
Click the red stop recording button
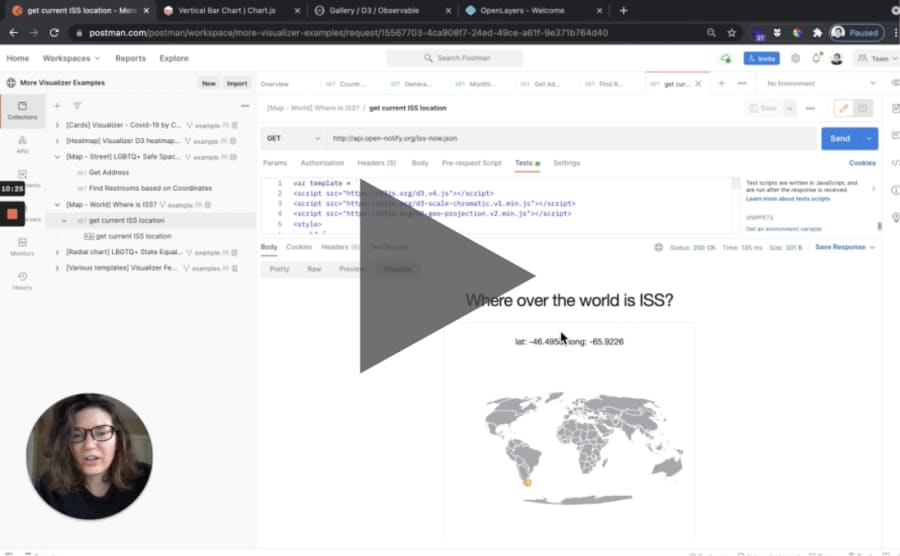coord(12,214)
